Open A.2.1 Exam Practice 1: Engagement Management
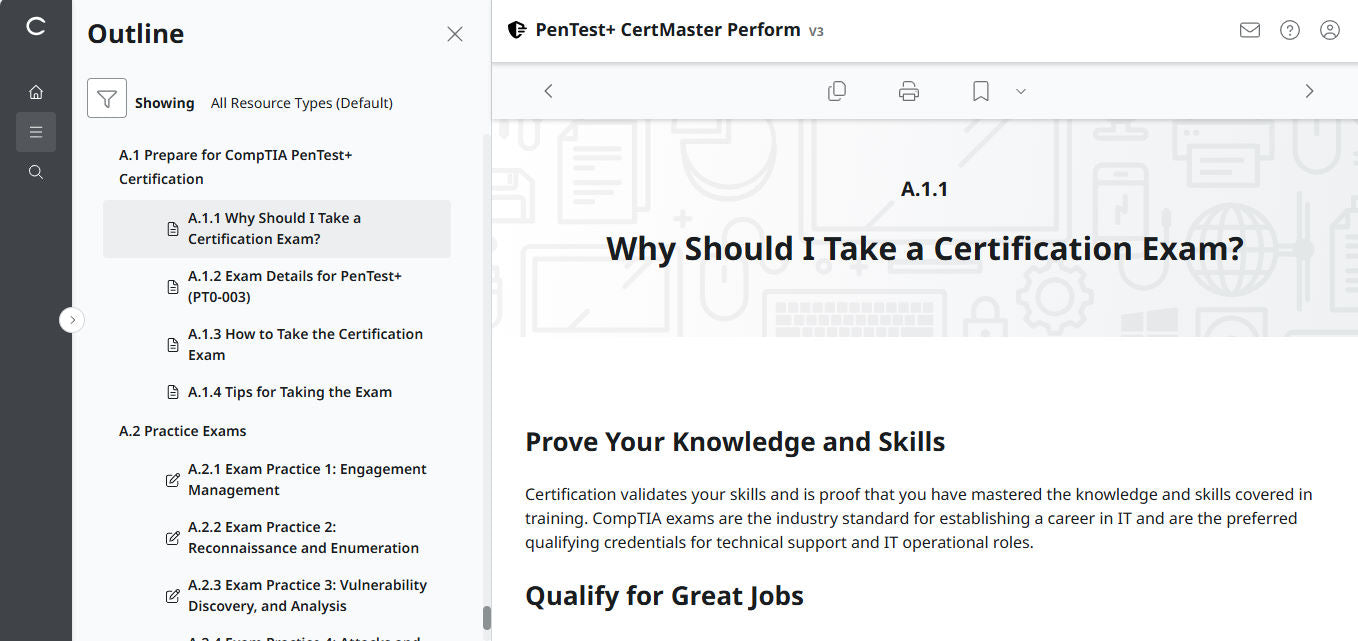The height and width of the screenshot is (641, 1358). (x=307, y=478)
